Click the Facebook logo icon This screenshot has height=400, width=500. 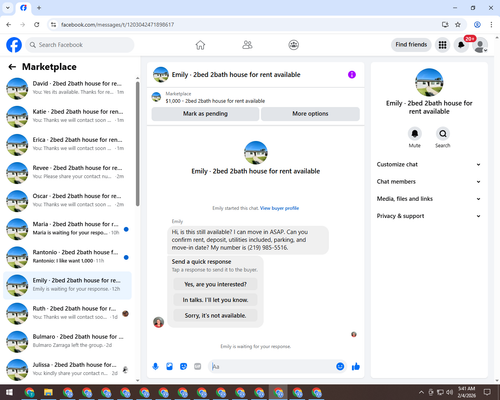(14, 45)
